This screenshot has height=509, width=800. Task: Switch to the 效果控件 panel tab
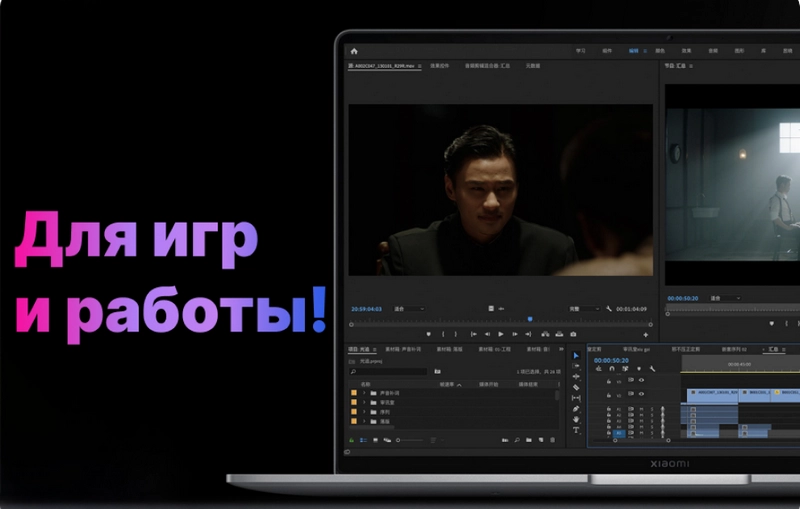(x=439, y=66)
